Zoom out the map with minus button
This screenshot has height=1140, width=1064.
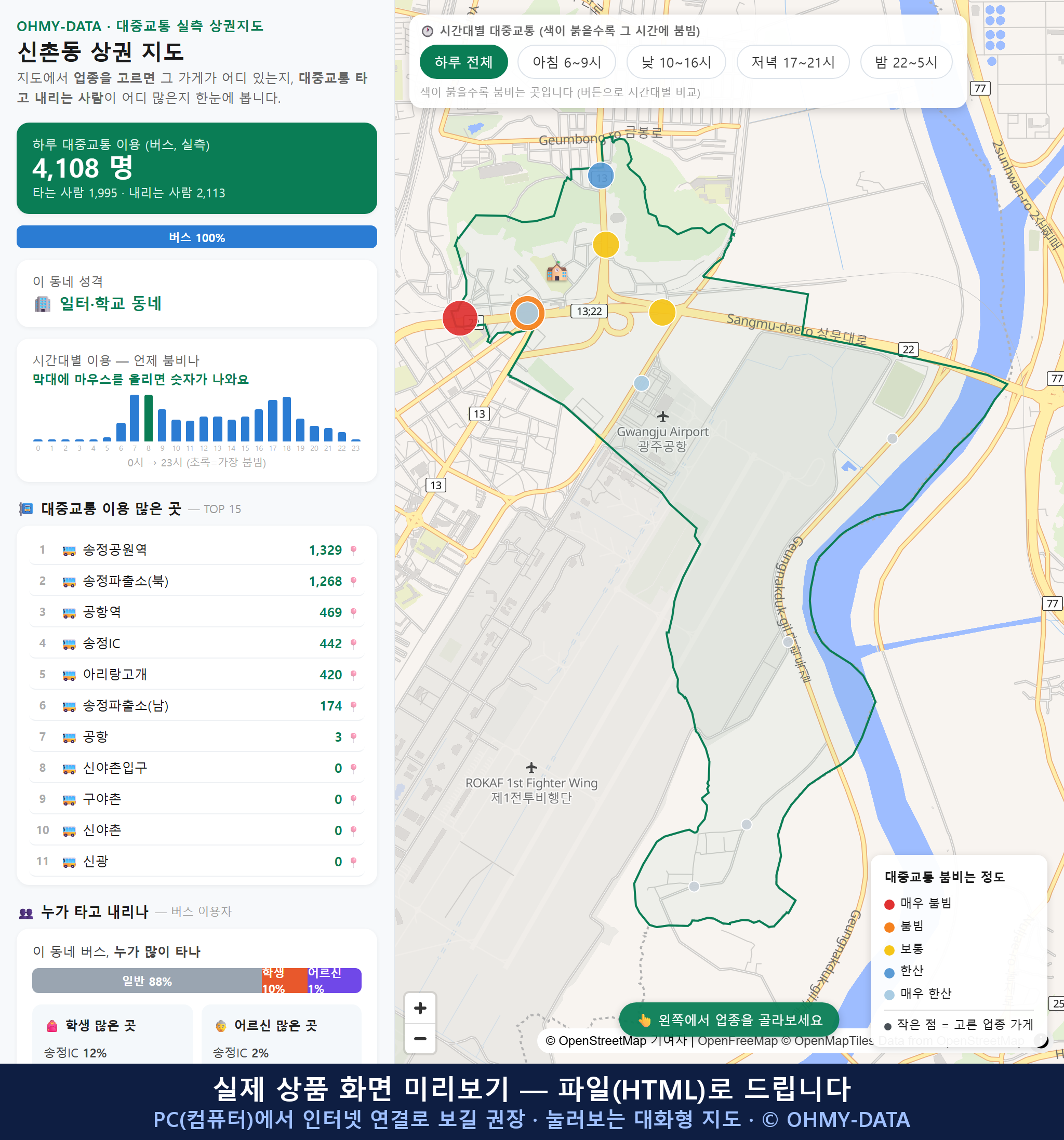[x=420, y=1038]
